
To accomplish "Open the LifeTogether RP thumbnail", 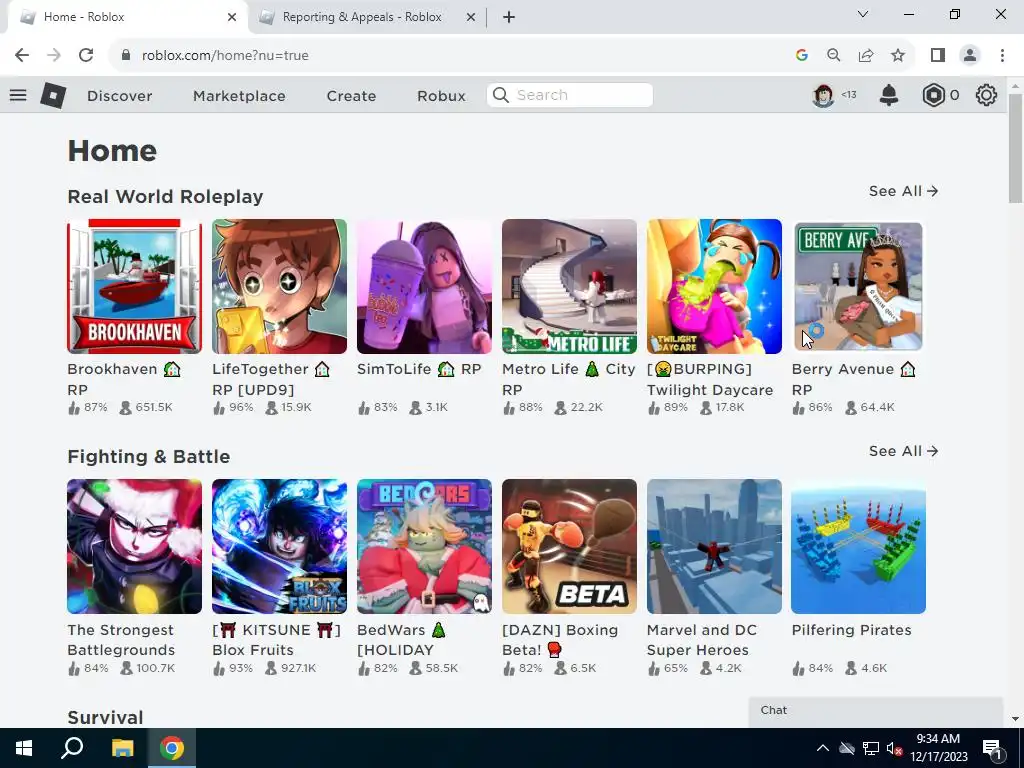I will 280,286.
